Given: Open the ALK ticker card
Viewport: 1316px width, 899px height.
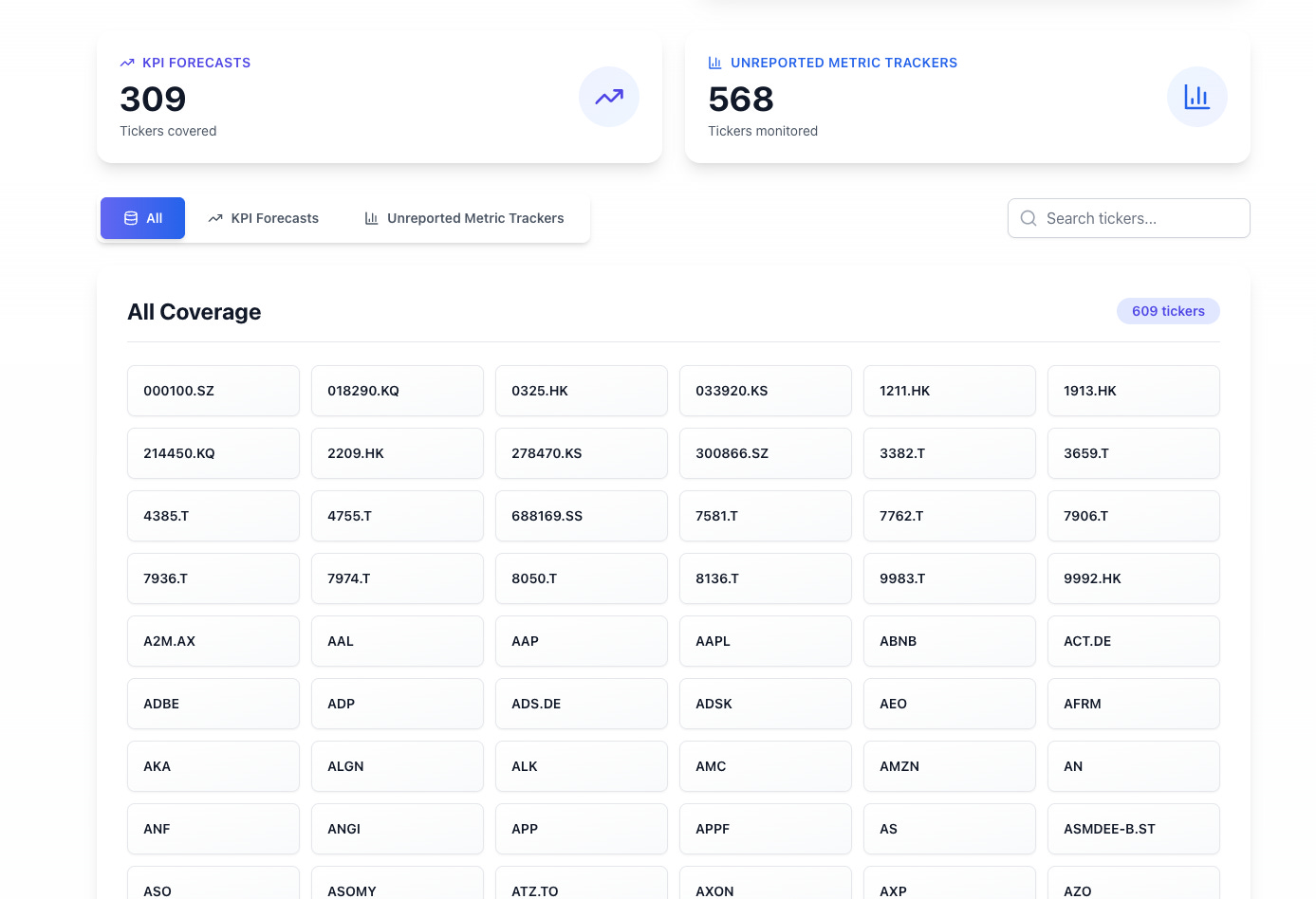Looking at the screenshot, I should coord(582,766).
